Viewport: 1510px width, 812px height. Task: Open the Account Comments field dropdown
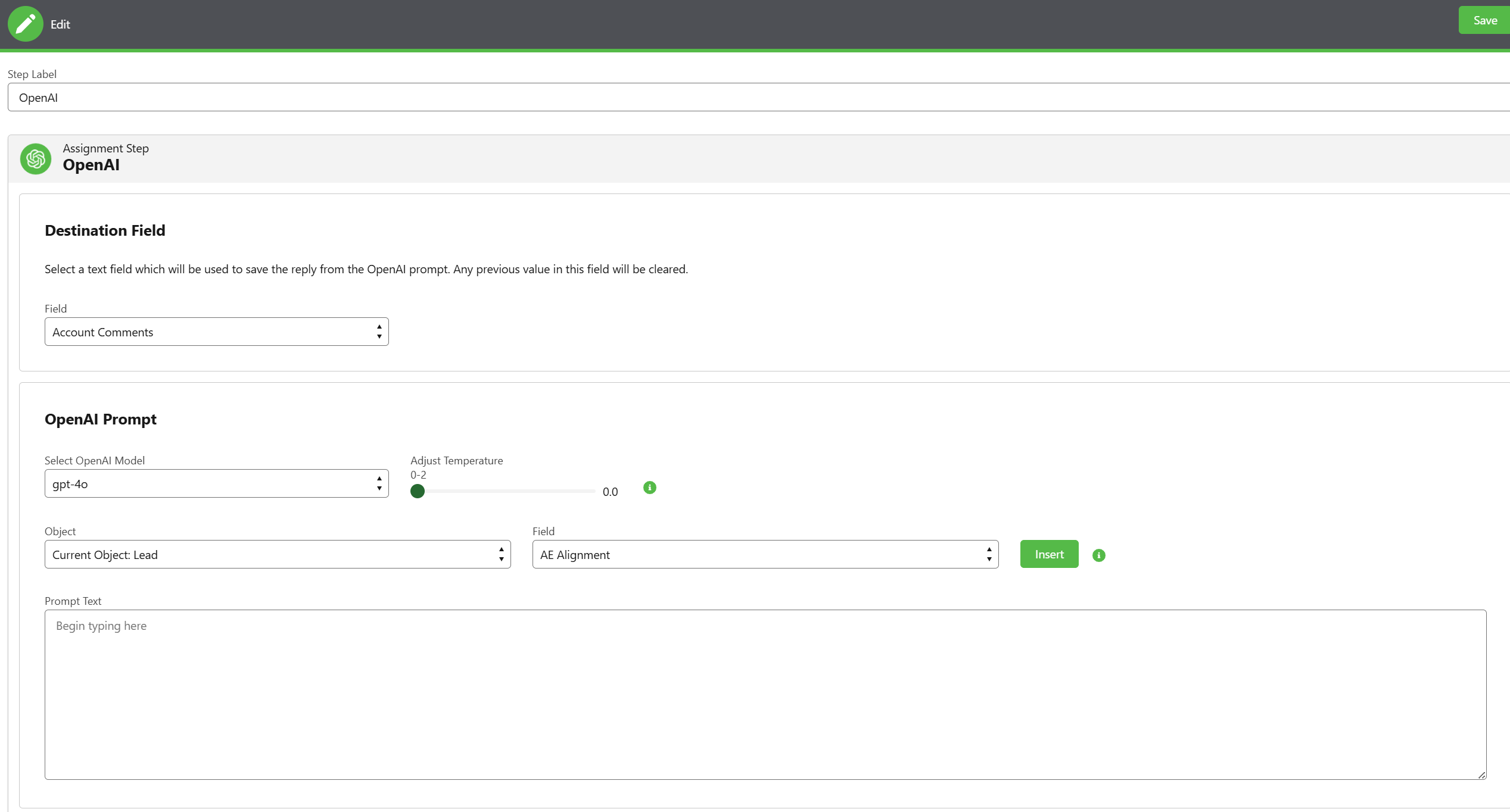[217, 332]
